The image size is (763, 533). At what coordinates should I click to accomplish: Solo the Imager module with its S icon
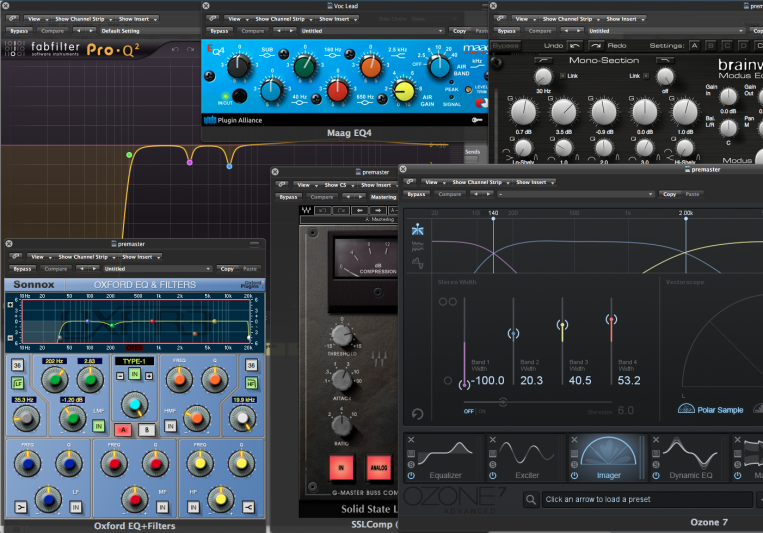[x=574, y=464]
